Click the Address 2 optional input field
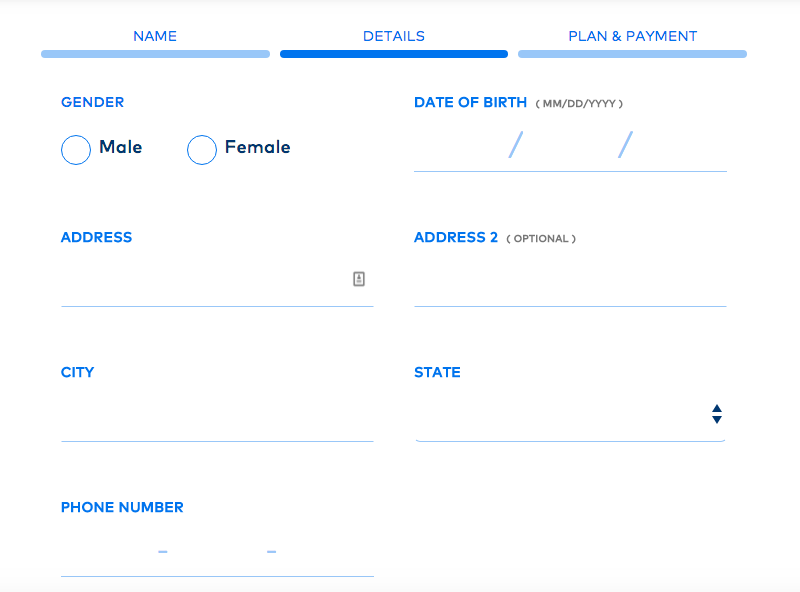The width and height of the screenshot is (800, 592). 570,280
